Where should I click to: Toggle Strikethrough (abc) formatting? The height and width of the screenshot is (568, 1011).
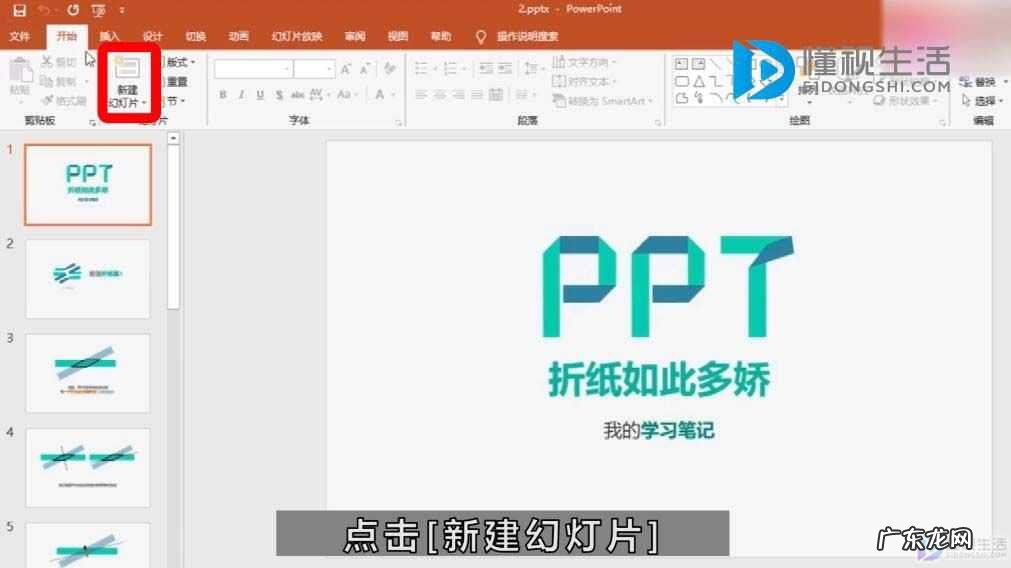(x=297, y=95)
